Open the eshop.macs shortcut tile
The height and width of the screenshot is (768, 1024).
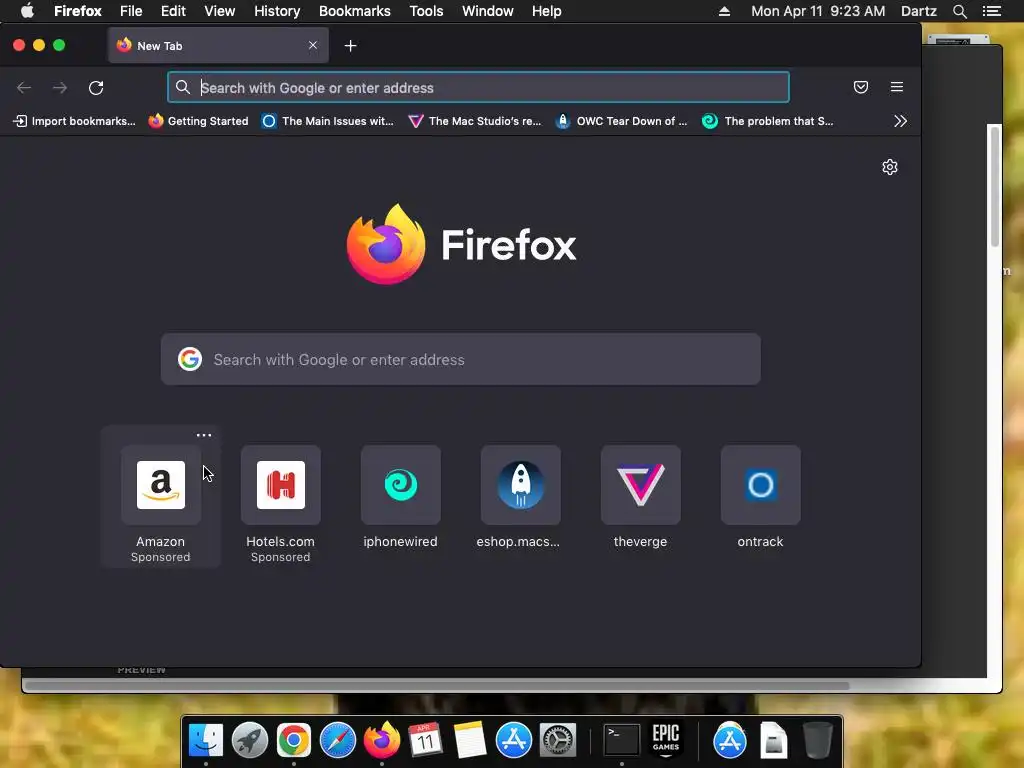520,485
